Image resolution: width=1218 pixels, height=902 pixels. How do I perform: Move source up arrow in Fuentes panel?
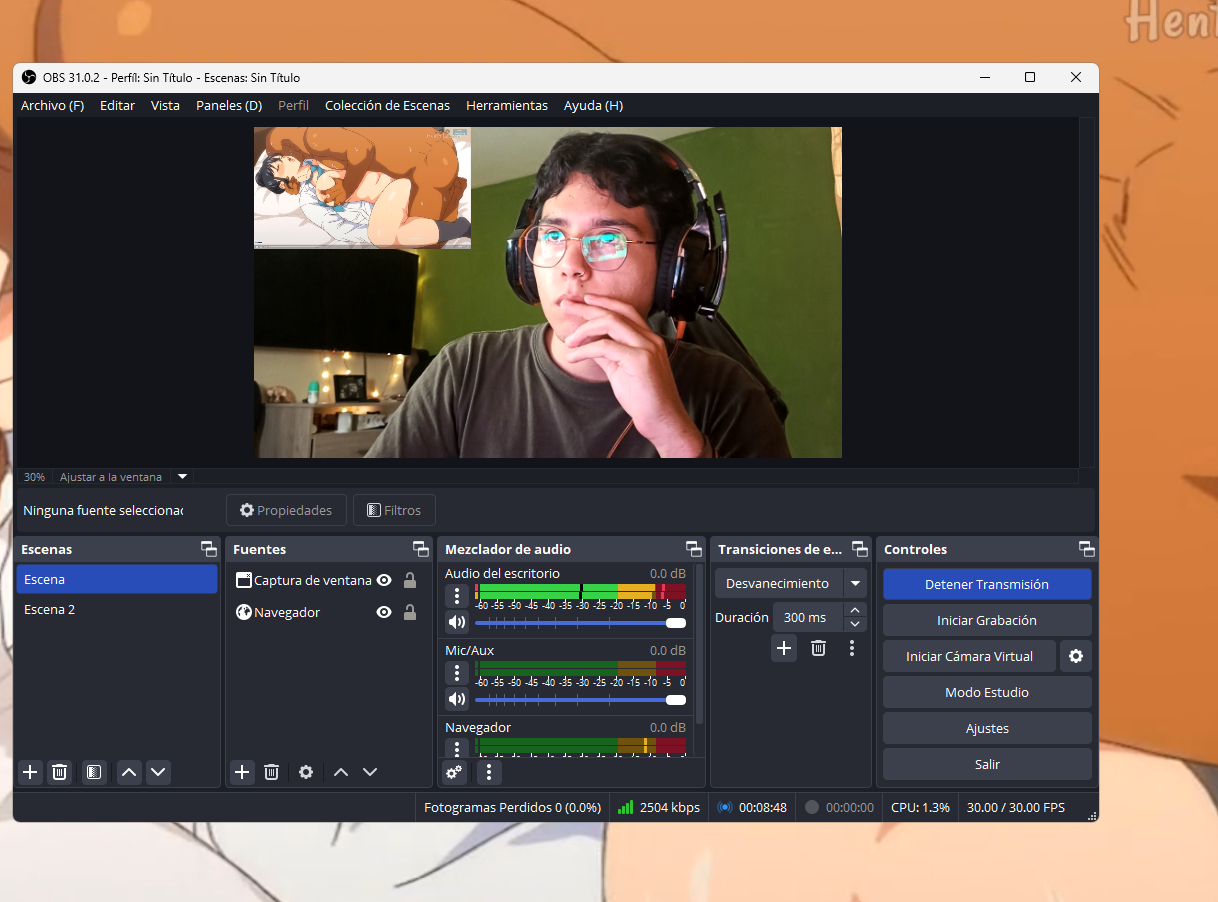tap(341, 772)
